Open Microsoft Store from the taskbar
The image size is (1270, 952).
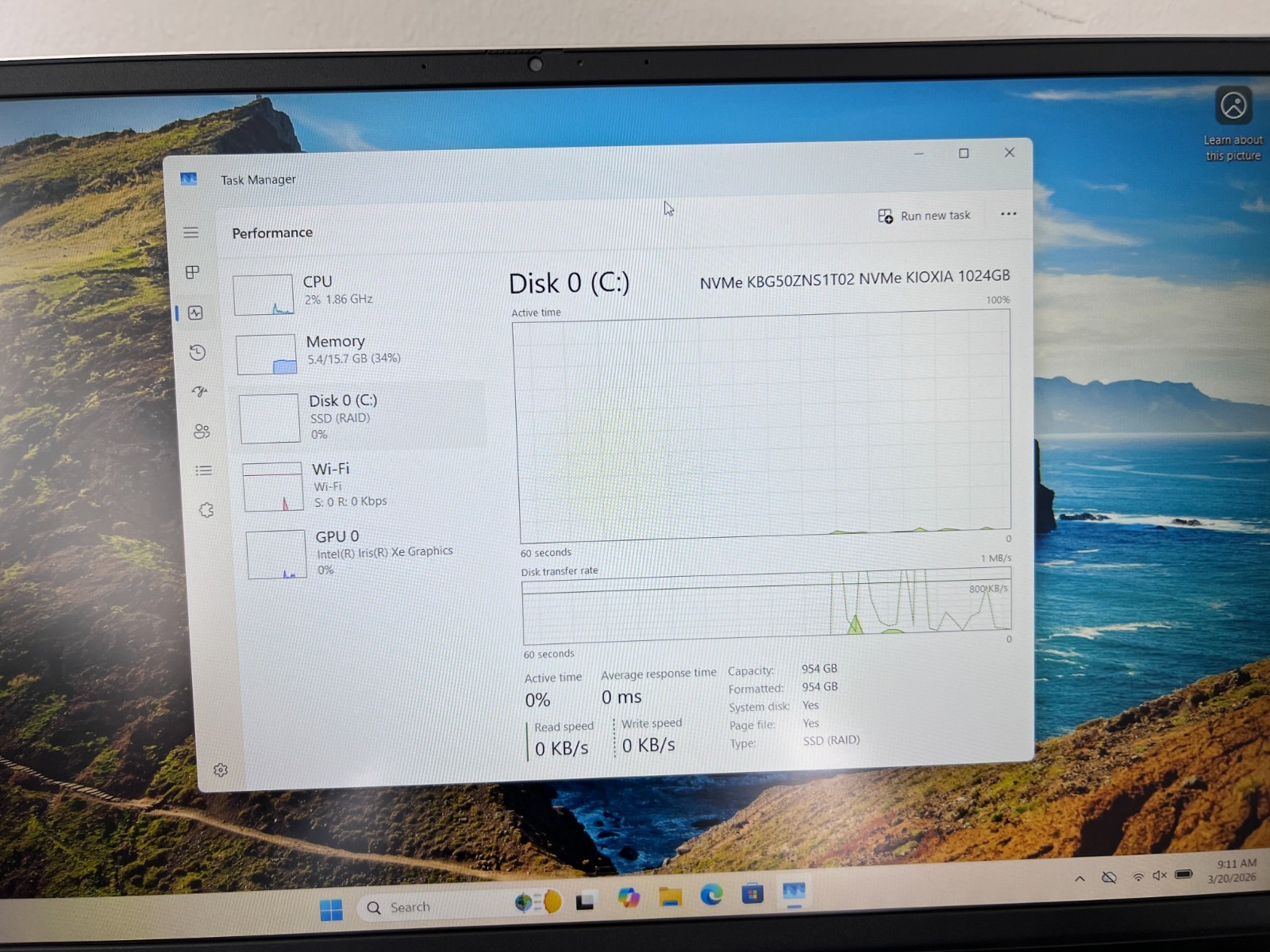pyautogui.click(x=752, y=894)
